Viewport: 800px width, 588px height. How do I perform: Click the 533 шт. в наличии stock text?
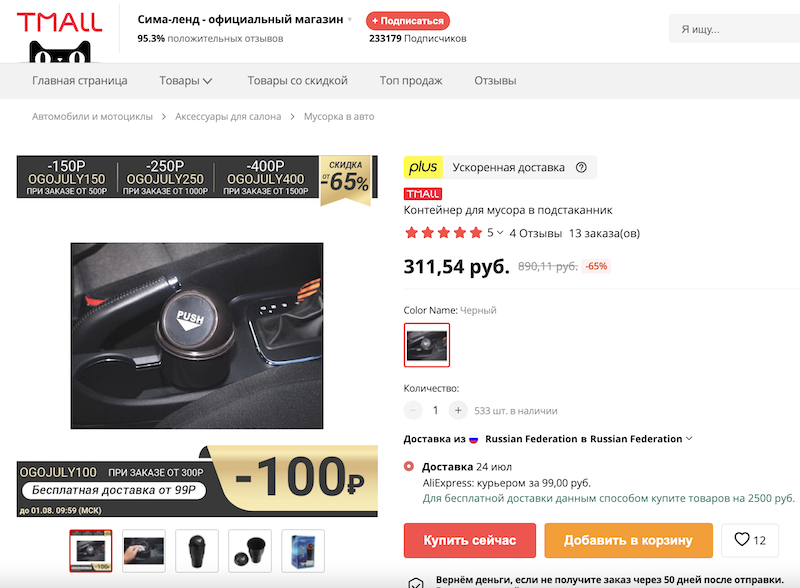(516, 411)
